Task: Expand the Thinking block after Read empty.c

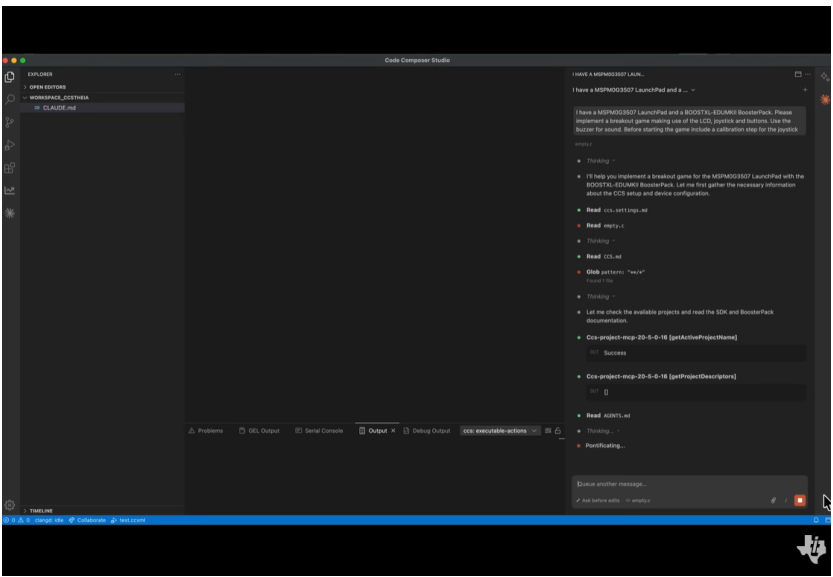Action: pos(601,241)
